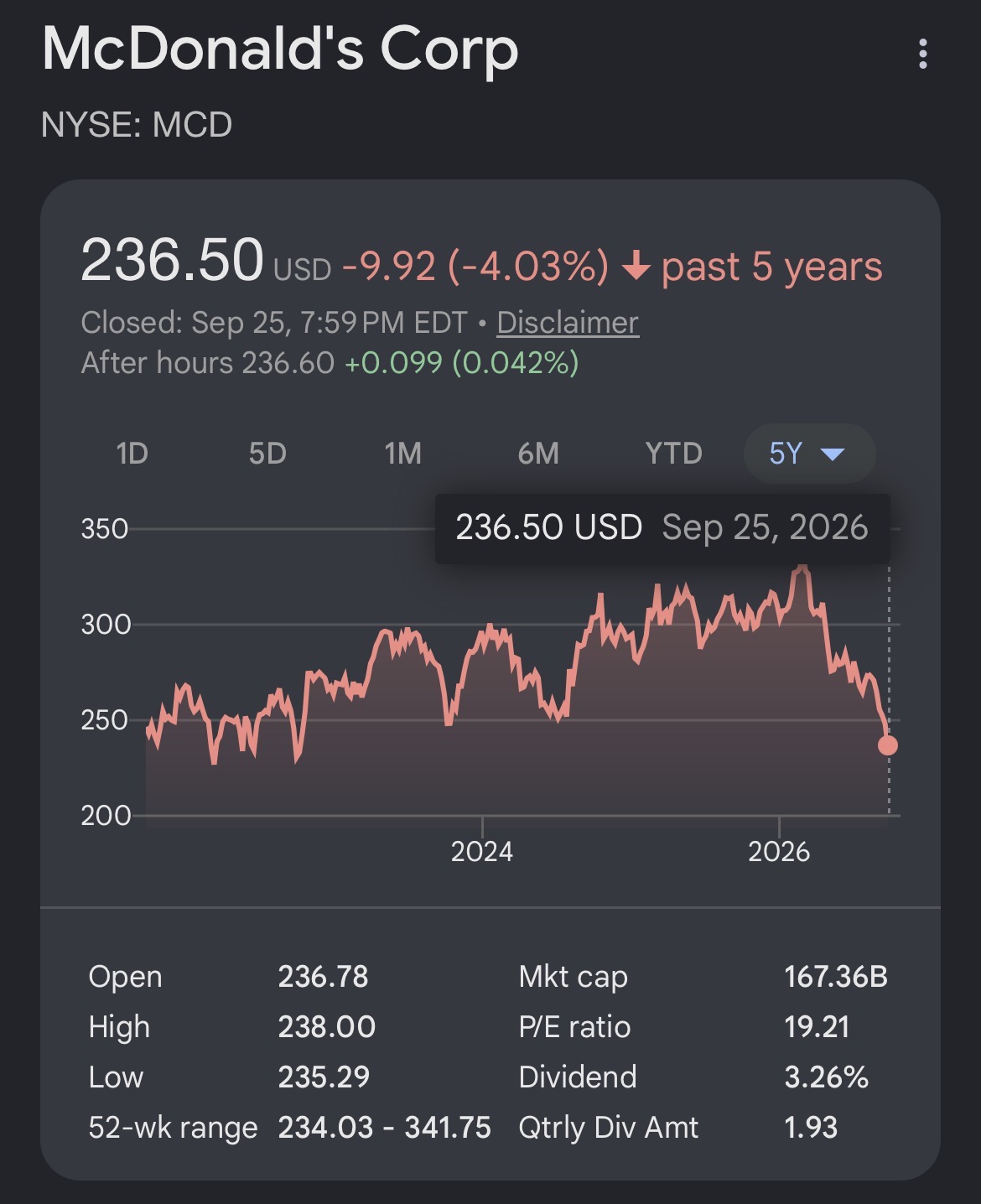The image size is (981, 1204).
Task: Click the 2024 label on chart axis
Action: [x=481, y=852]
